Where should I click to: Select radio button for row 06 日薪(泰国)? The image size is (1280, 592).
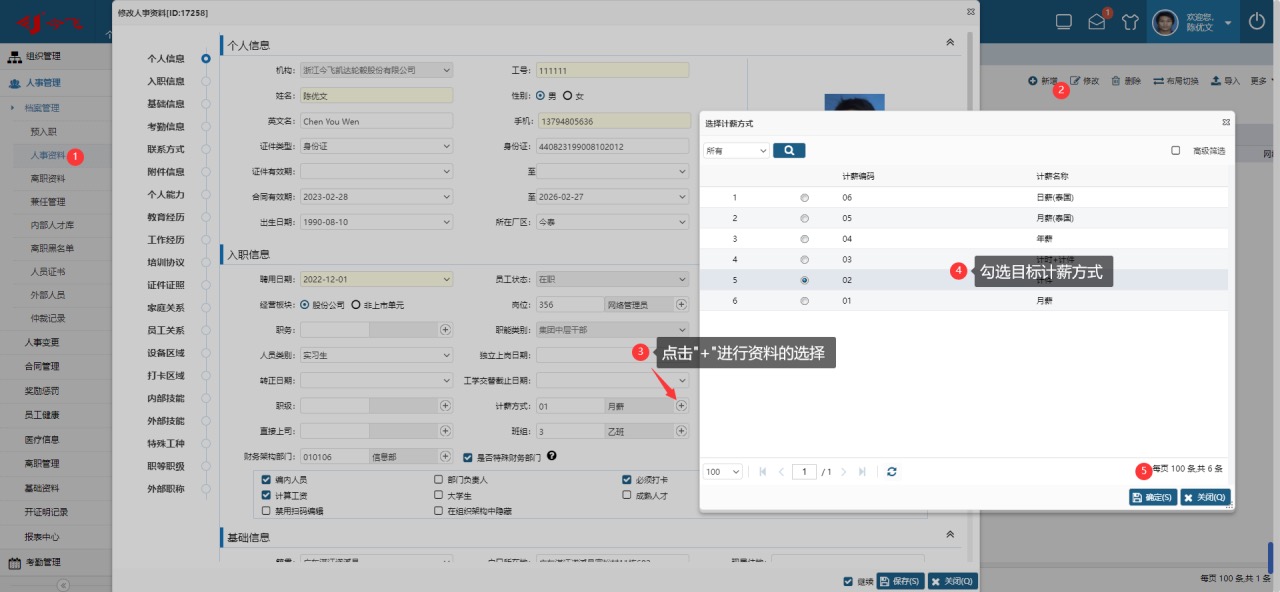pyautogui.click(x=805, y=198)
